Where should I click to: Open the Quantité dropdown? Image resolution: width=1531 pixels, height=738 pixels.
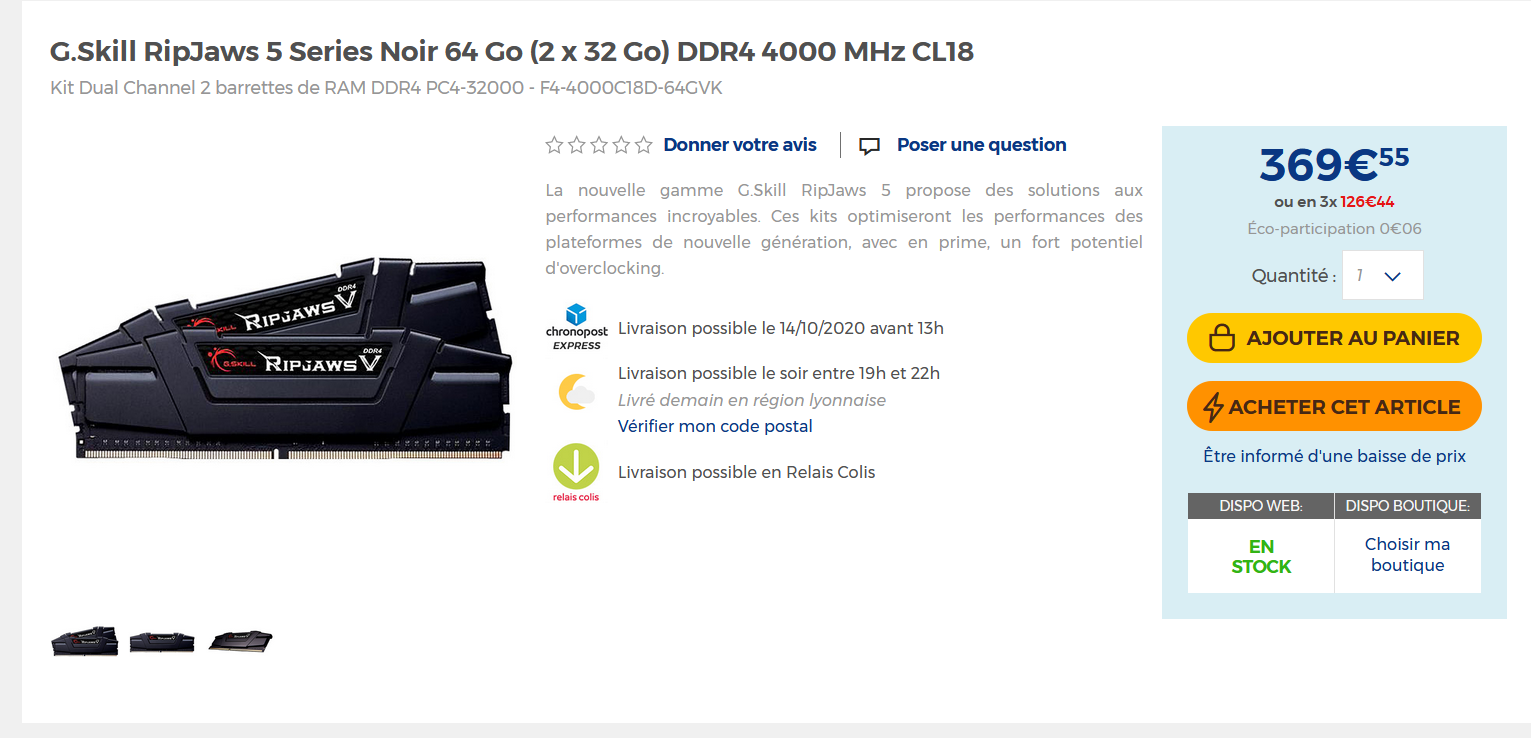coord(1382,275)
